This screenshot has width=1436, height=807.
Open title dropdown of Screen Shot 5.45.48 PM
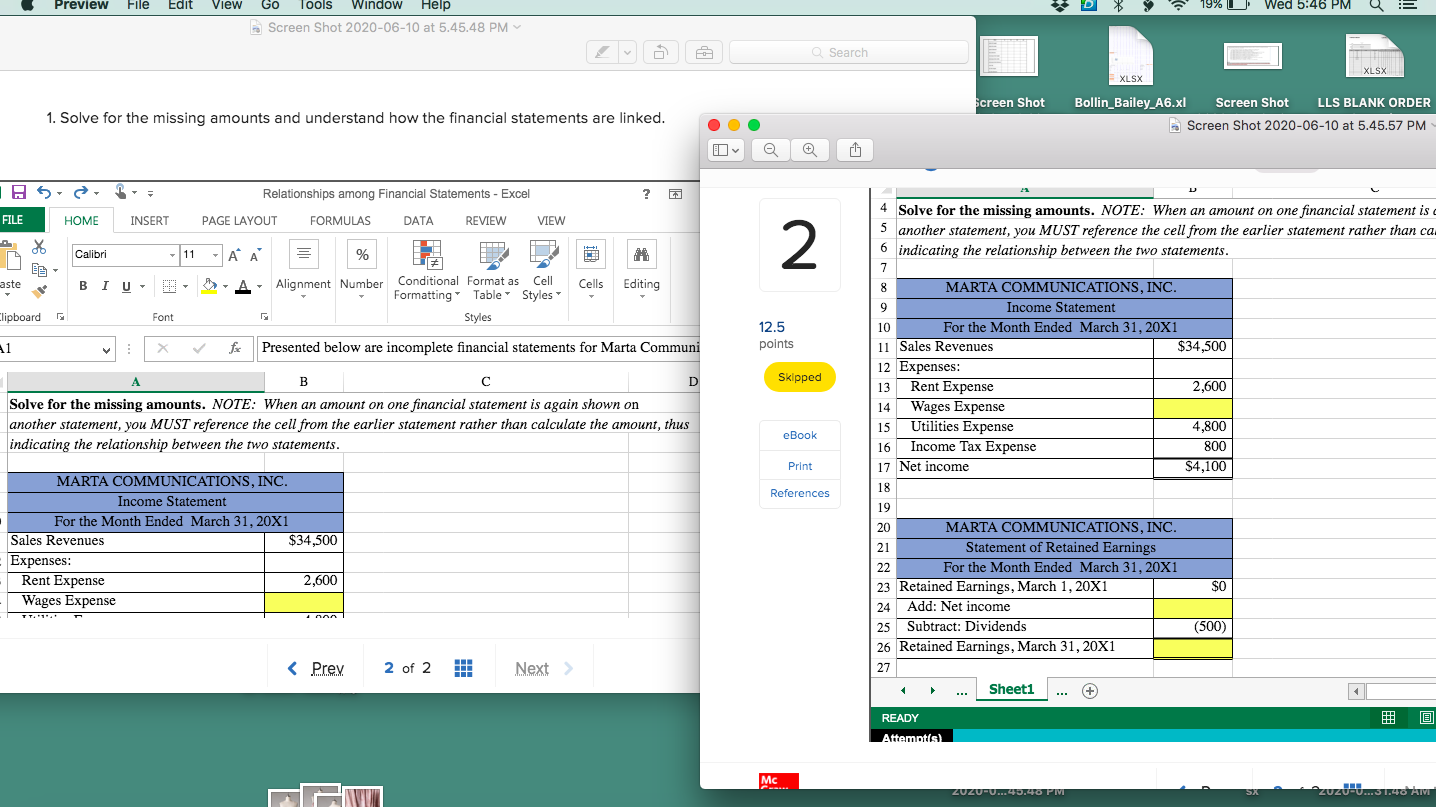point(517,27)
